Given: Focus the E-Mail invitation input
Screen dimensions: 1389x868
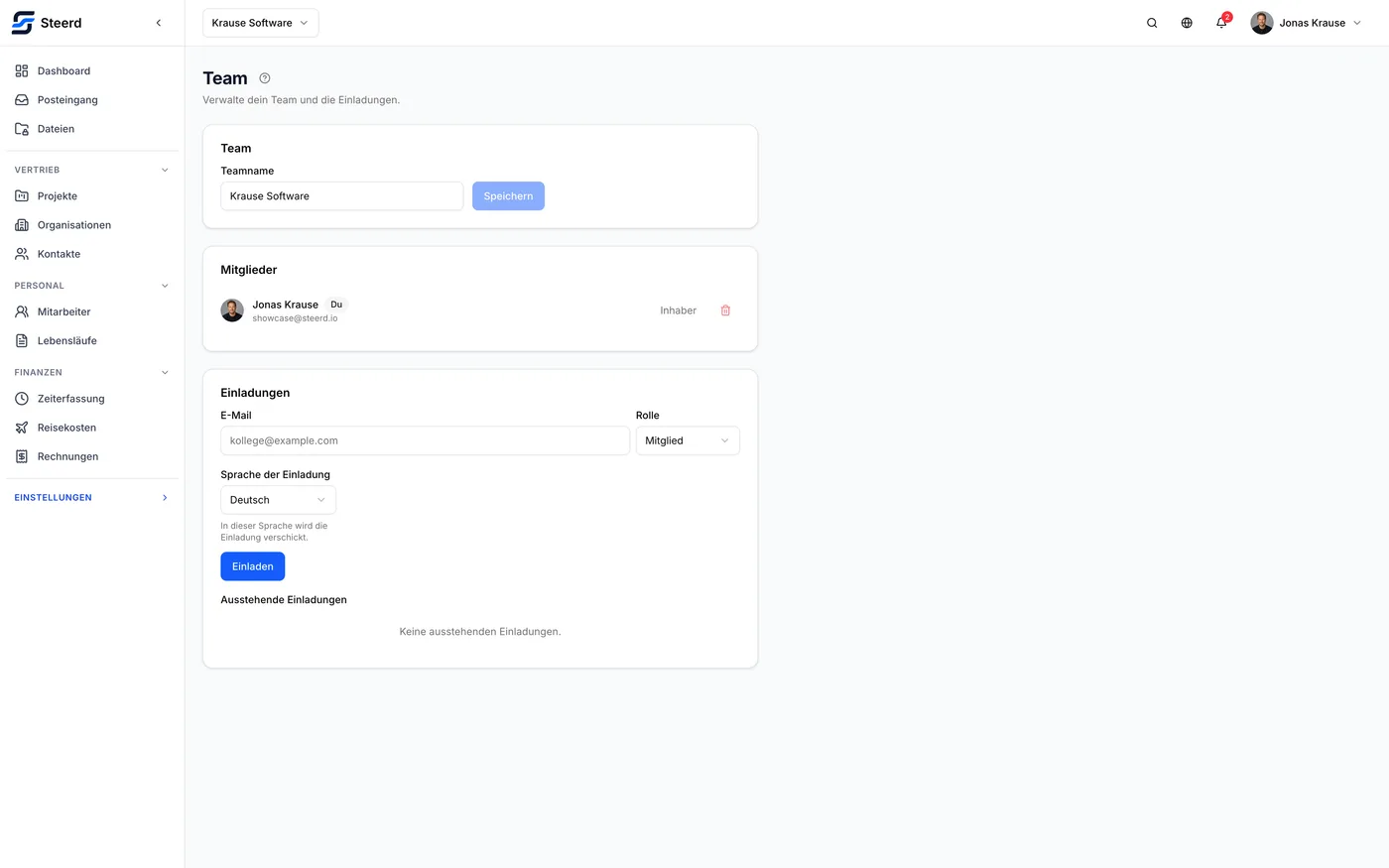Looking at the screenshot, I should click(x=426, y=440).
